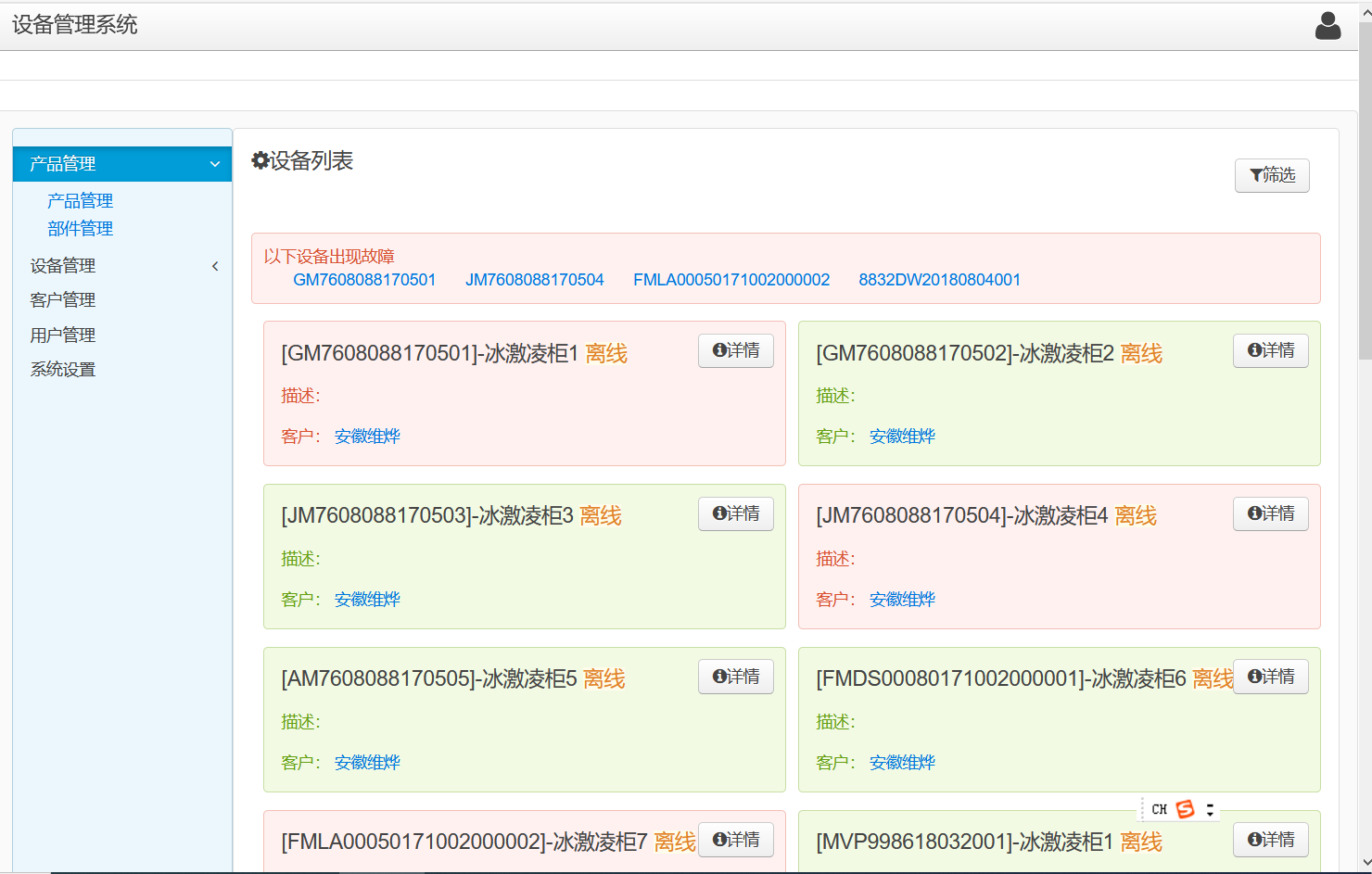The image size is (1372, 874).
Task: View 详情 for 冰激凌柜7
Action: [736, 840]
